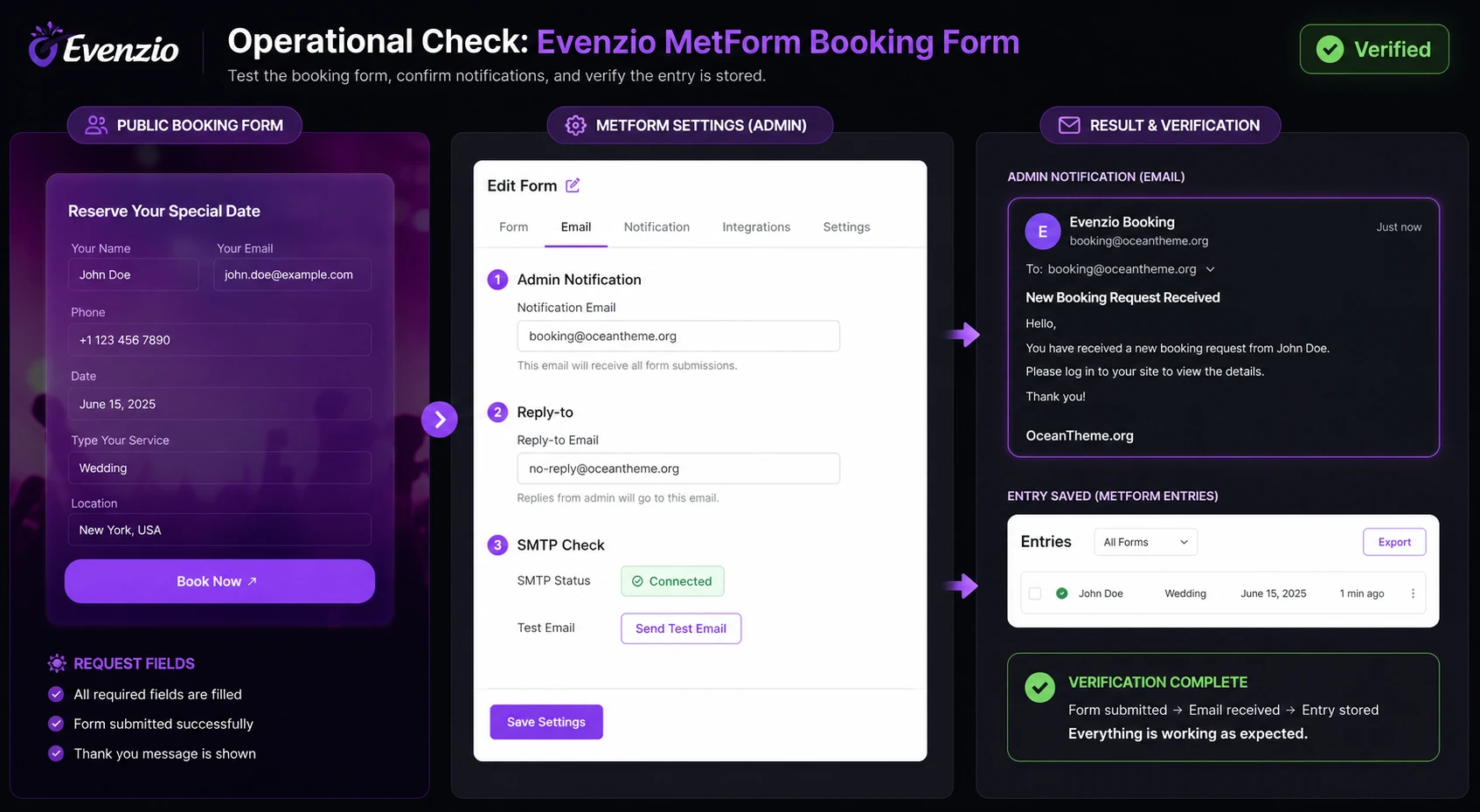Open the All Forms dropdown
This screenshot has width=1480, height=812.
tap(1145, 542)
